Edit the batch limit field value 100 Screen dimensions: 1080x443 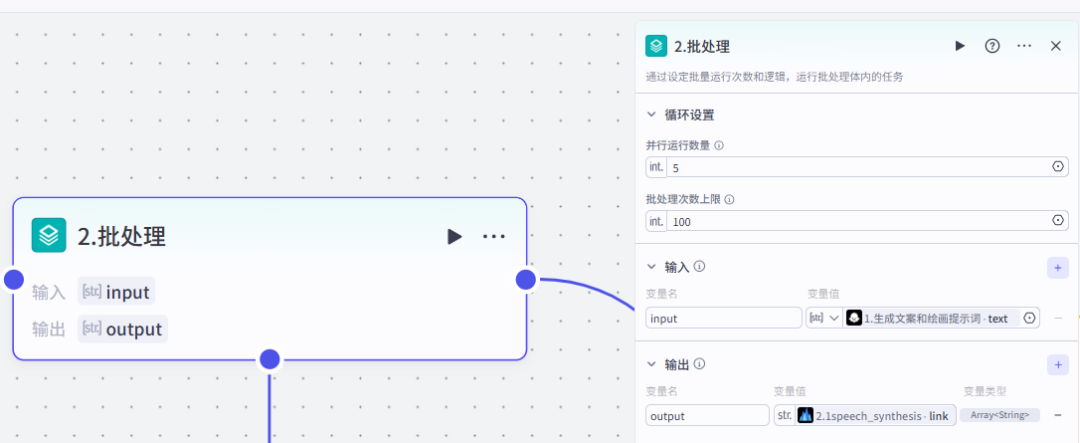[858, 221]
